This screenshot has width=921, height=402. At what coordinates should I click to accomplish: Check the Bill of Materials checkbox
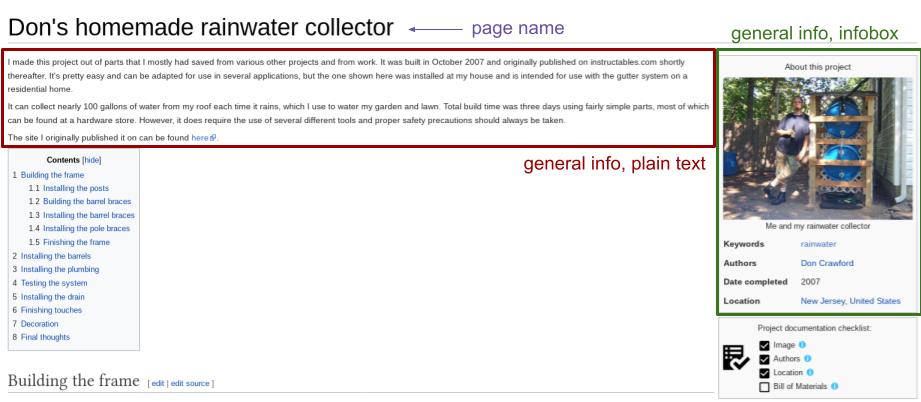tap(765, 387)
